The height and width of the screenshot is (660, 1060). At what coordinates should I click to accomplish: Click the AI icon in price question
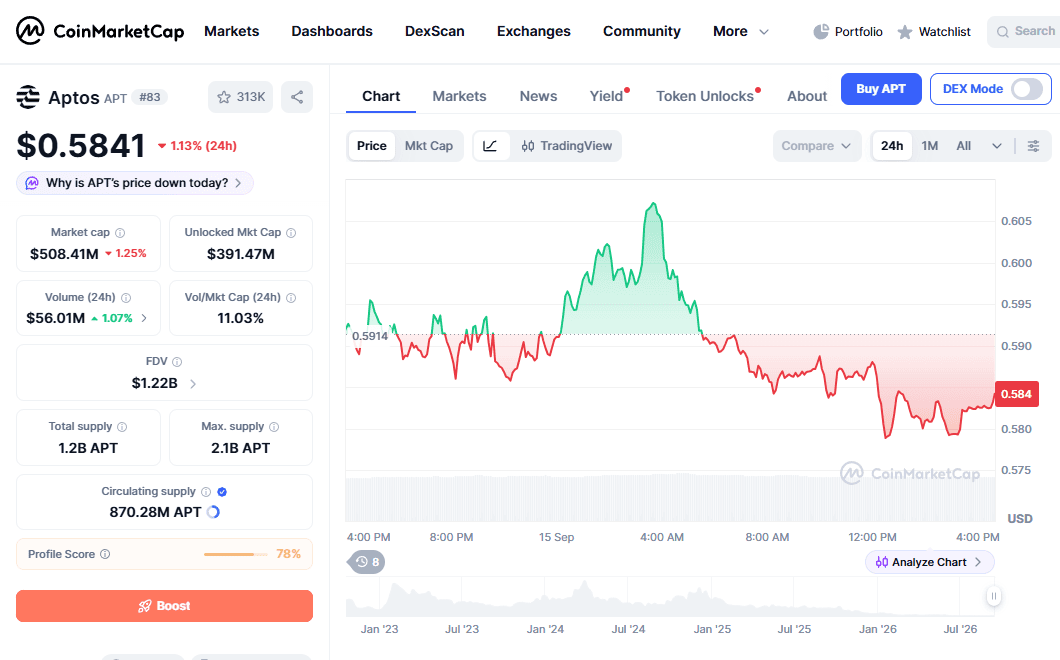[x=32, y=183]
